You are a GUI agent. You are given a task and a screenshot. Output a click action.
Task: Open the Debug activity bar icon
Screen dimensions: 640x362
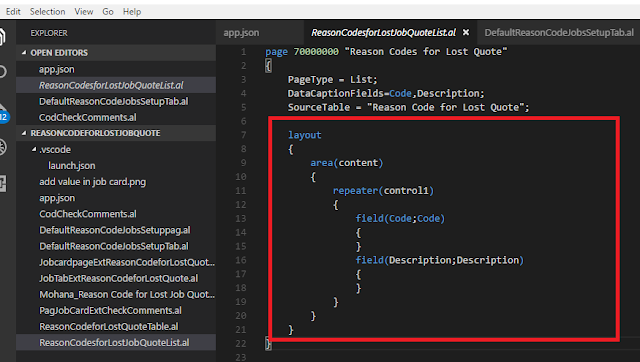click(3, 147)
